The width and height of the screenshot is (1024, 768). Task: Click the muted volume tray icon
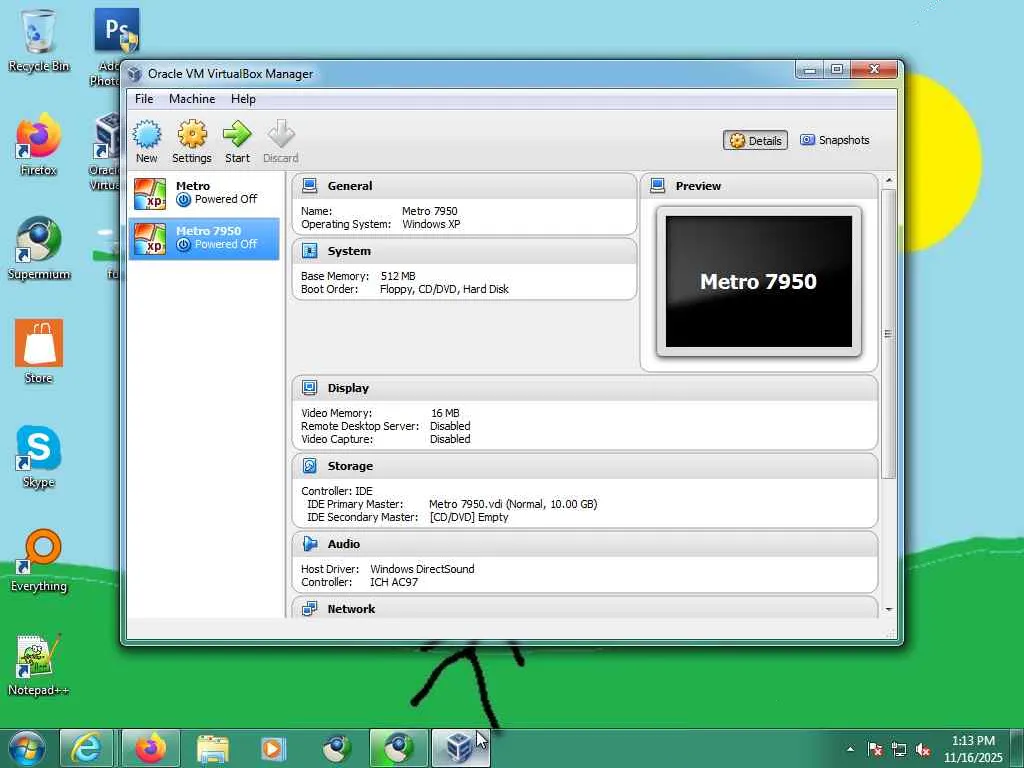[923, 750]
